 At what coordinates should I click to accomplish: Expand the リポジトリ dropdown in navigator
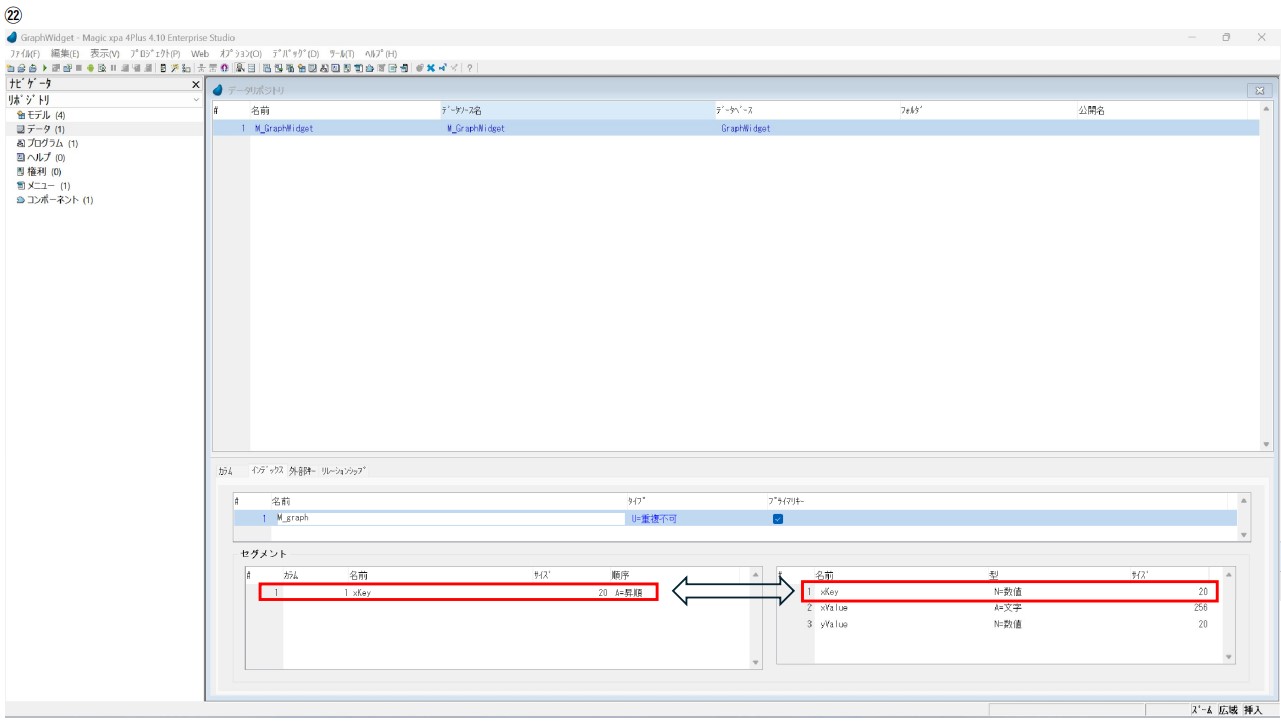coord(196,102)
